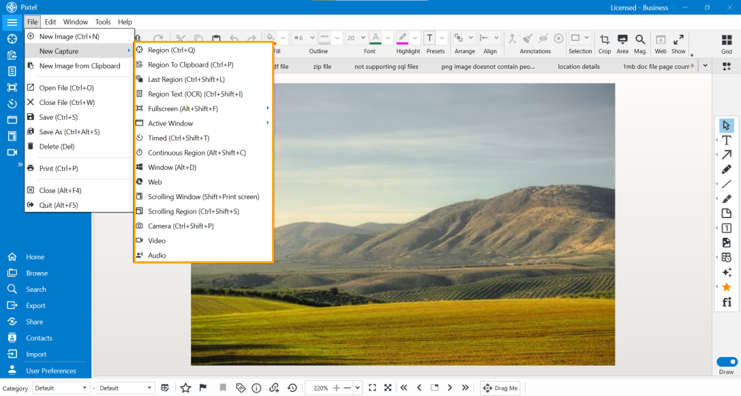Open the info icon in status bar

pyautogui.click(x=256, y=388)
